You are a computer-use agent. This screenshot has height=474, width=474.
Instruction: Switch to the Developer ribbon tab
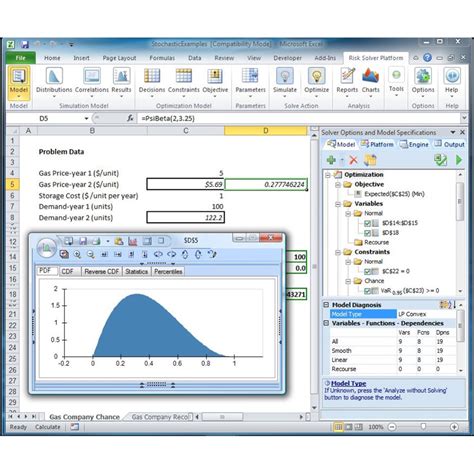point(287,58)
